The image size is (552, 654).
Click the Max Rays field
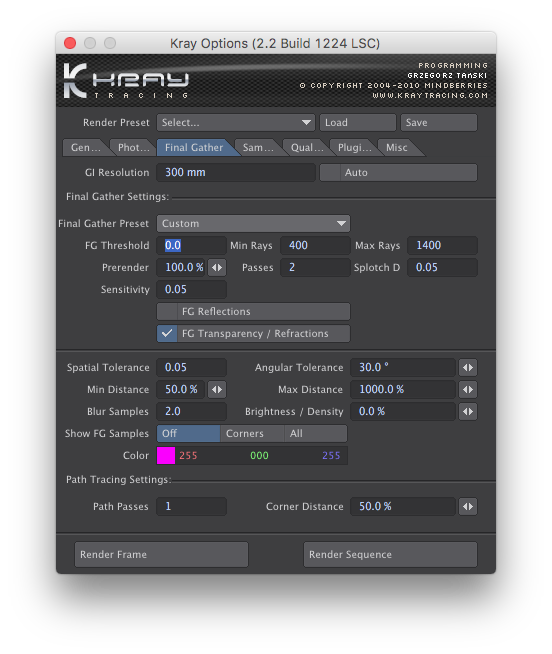coord(442,246)
